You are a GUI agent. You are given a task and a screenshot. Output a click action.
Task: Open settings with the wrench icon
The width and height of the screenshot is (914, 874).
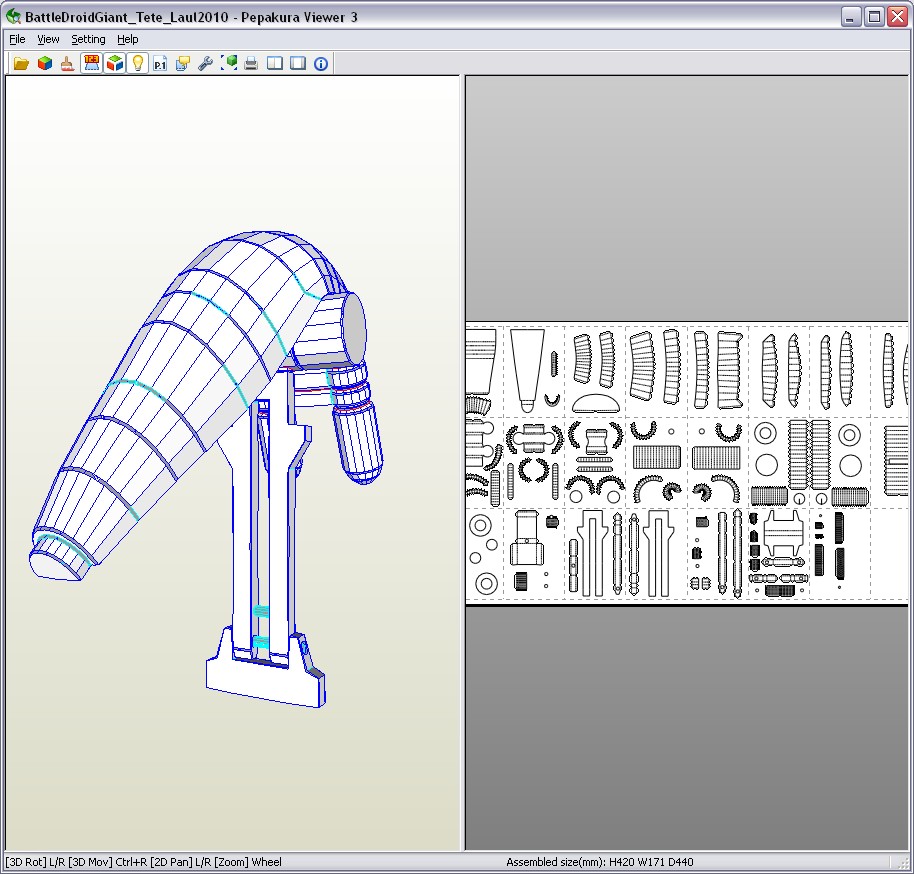point(206,63)
